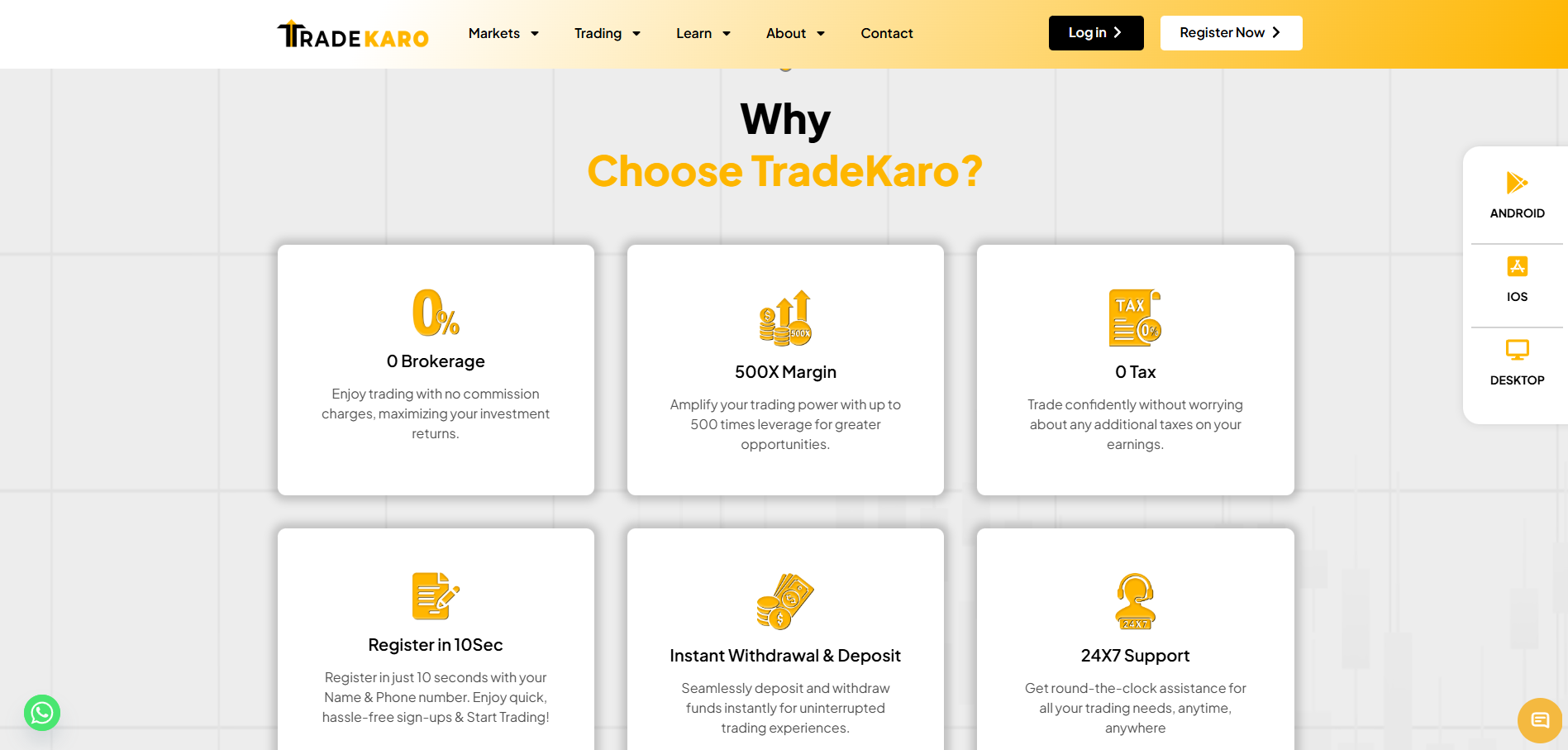Open the Learn dropdown menu
The width and height of the screenshot is (1568, 750).
[x=703, y=33]
